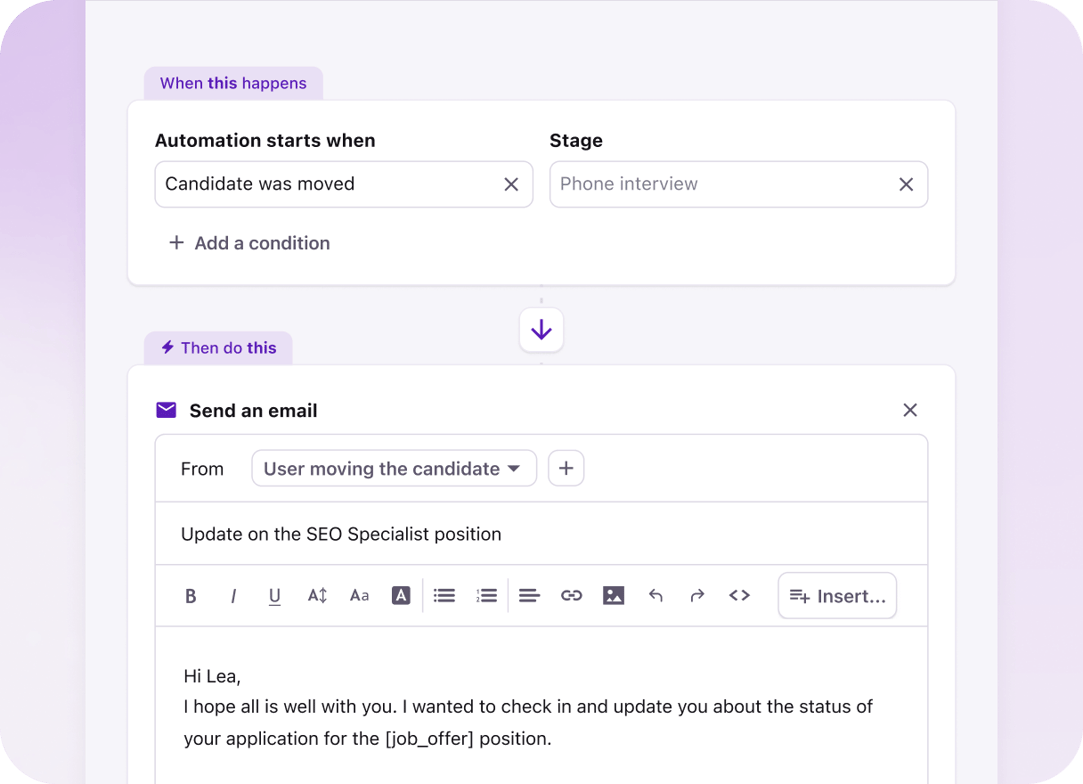Add a condition to the trigger

[248, 243]
